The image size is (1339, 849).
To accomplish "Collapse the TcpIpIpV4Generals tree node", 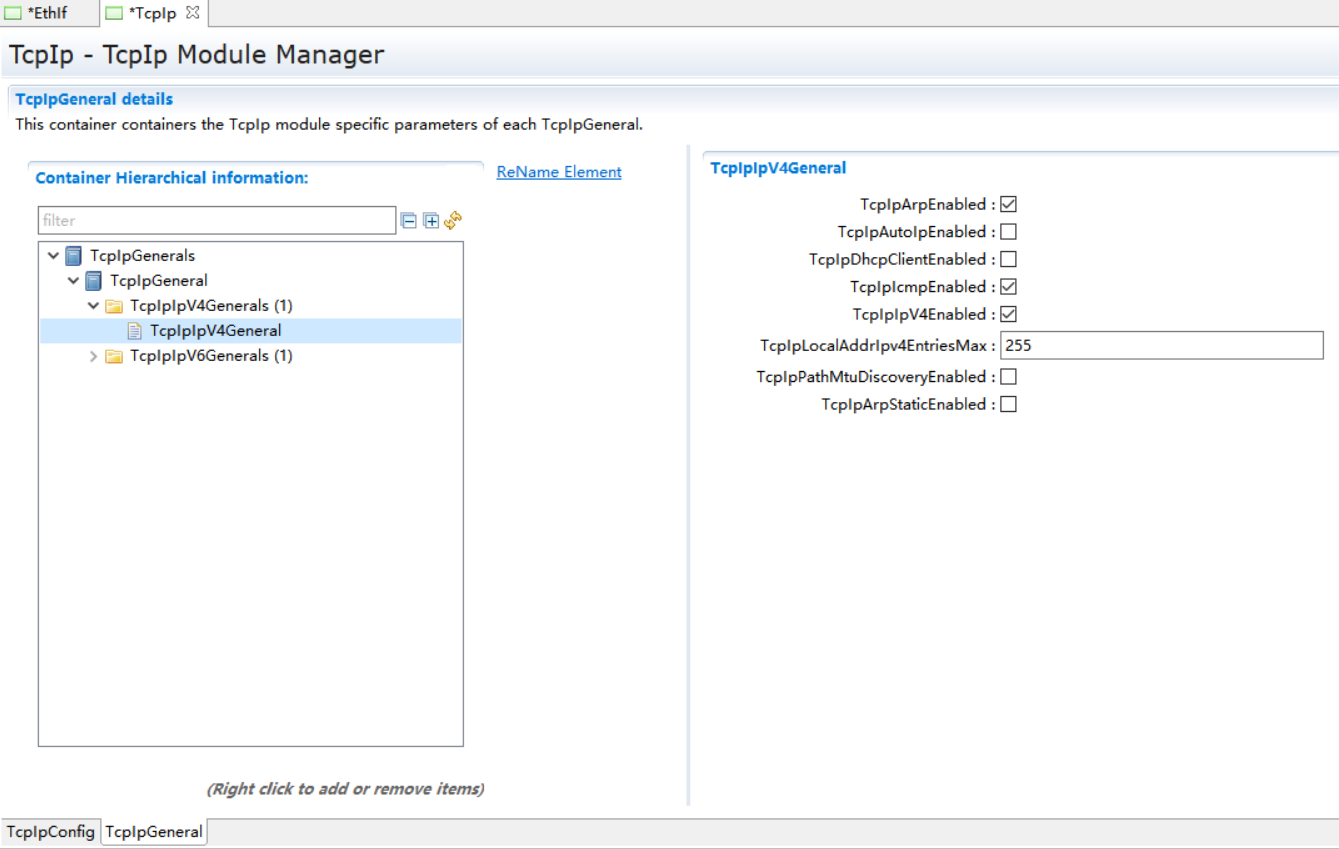I will pyautogui.click(x=93, y=306).
